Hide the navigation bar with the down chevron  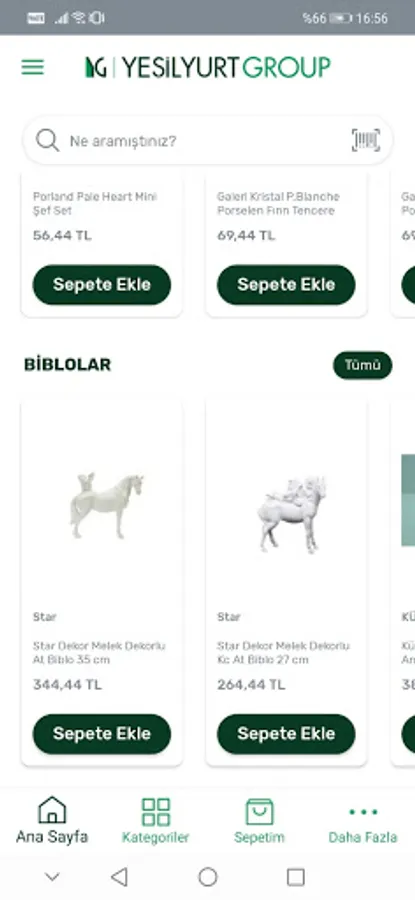click(52, 876)
